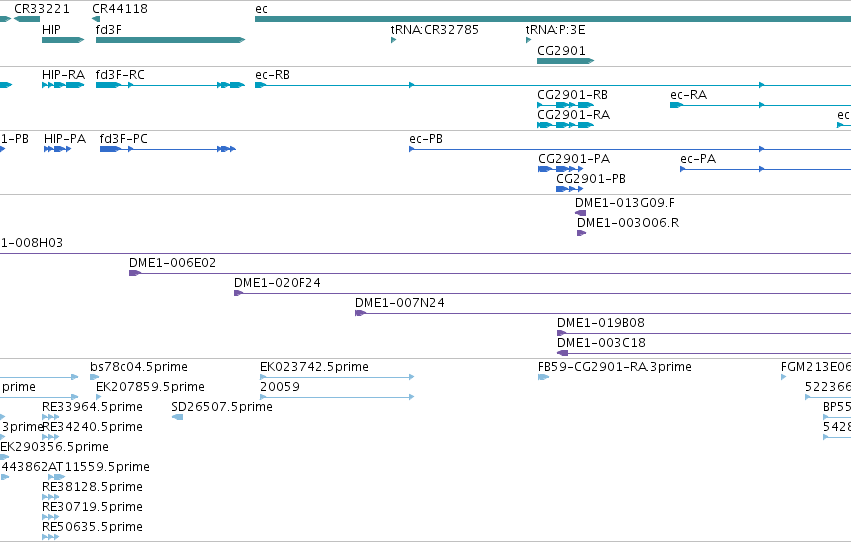The height and width of the screenshot is (542, 851).
Task: Click the EK023742.5prime EST label
Action: tap(314, 367)
